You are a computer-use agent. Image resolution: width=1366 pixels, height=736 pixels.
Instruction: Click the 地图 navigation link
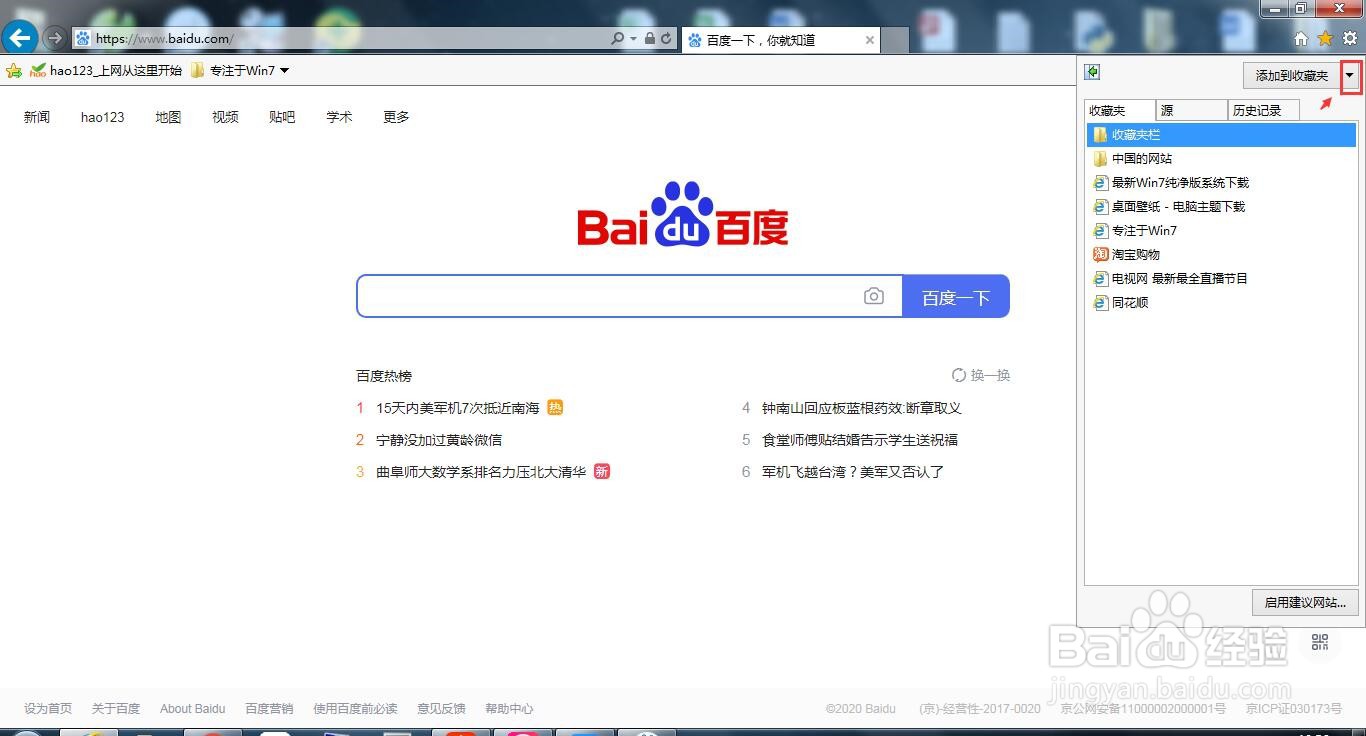(168, 117)
